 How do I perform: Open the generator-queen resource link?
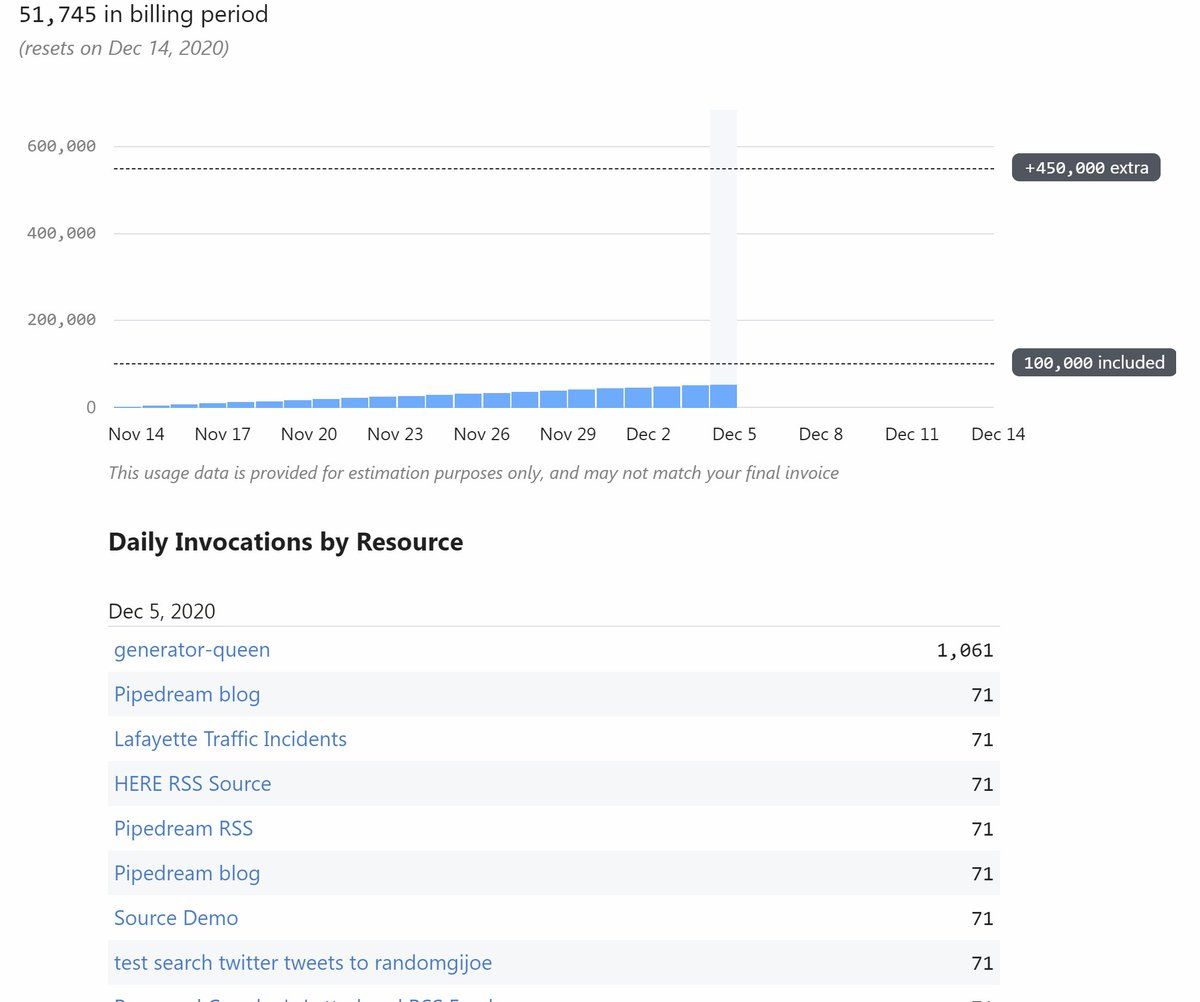click(x=192, y=650)
